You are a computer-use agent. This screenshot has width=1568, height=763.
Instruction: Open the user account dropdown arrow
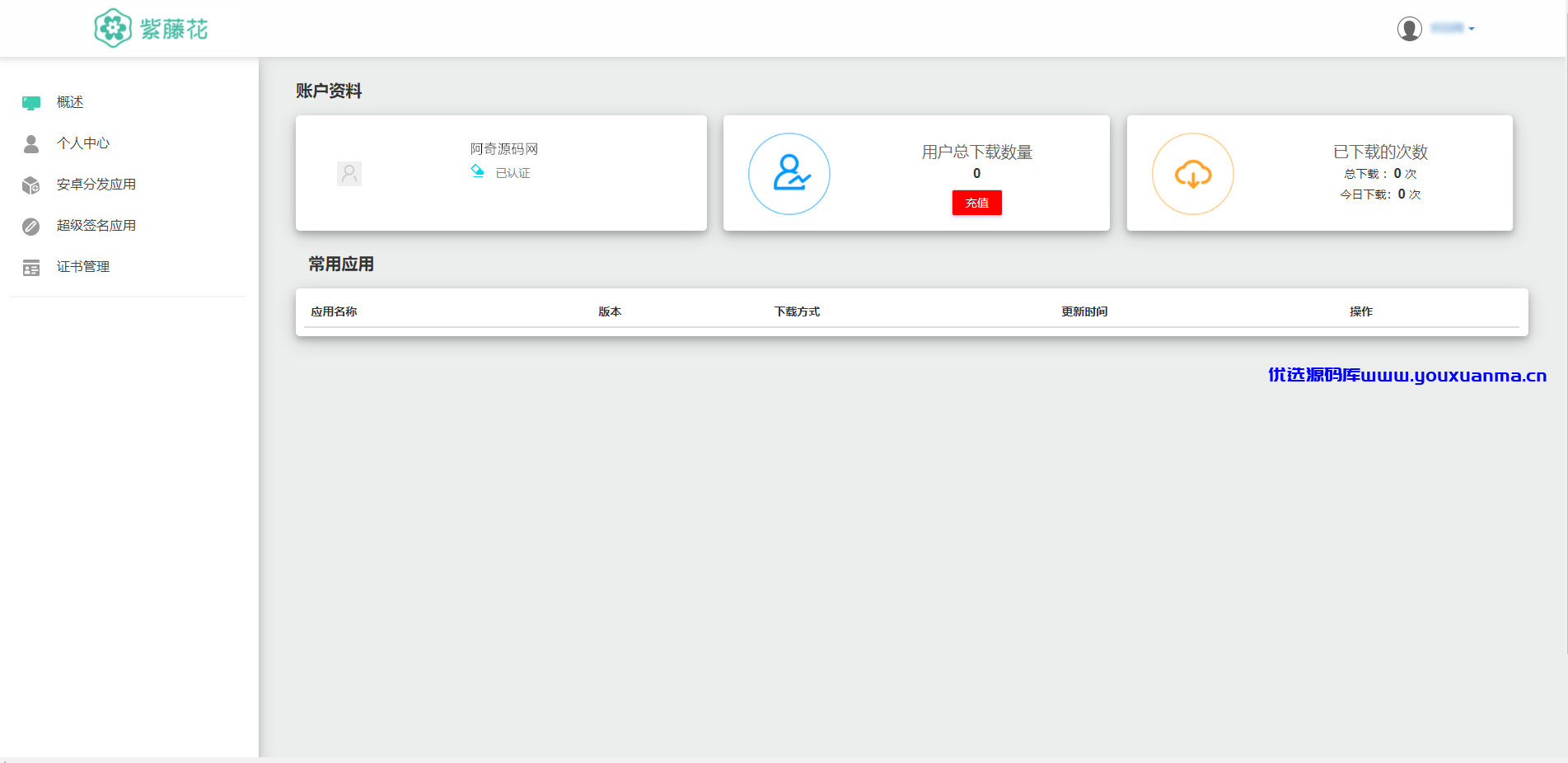tap(1472, 29)
